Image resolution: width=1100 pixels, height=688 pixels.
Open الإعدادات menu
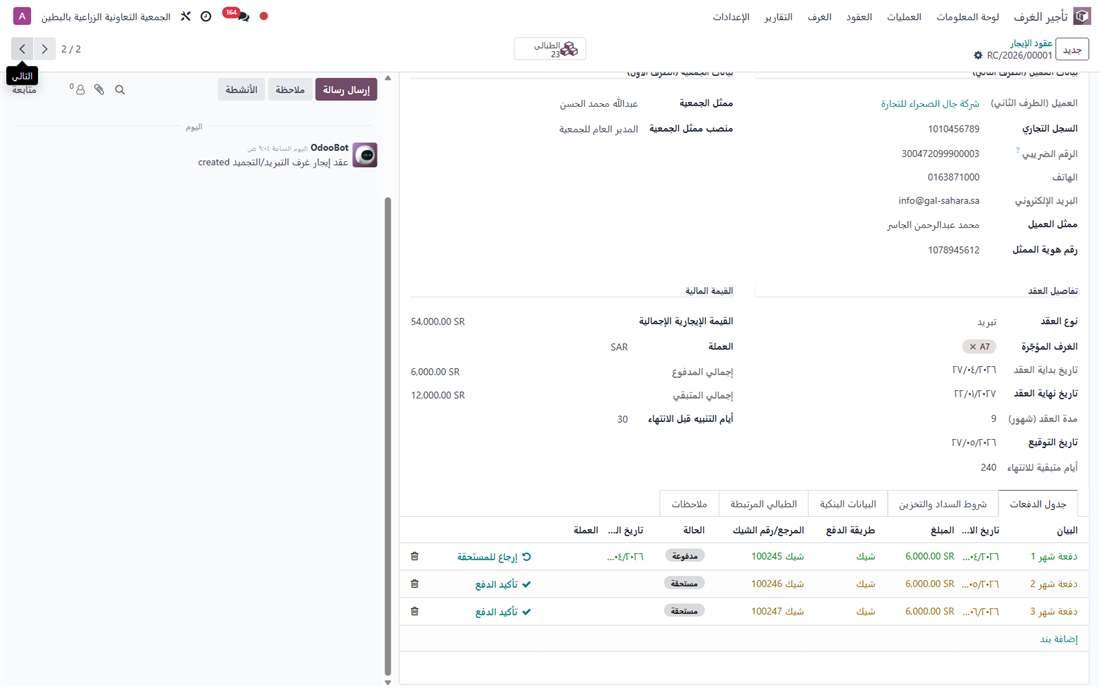731,17
